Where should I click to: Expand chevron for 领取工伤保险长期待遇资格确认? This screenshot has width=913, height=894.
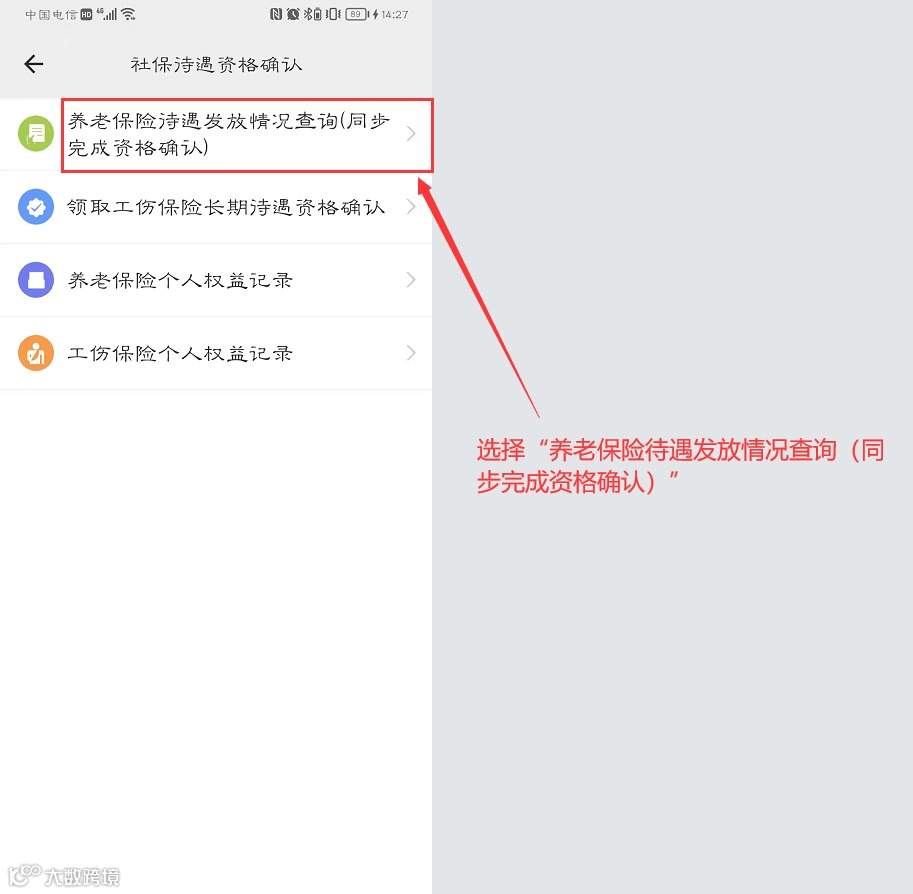point(411,207)
